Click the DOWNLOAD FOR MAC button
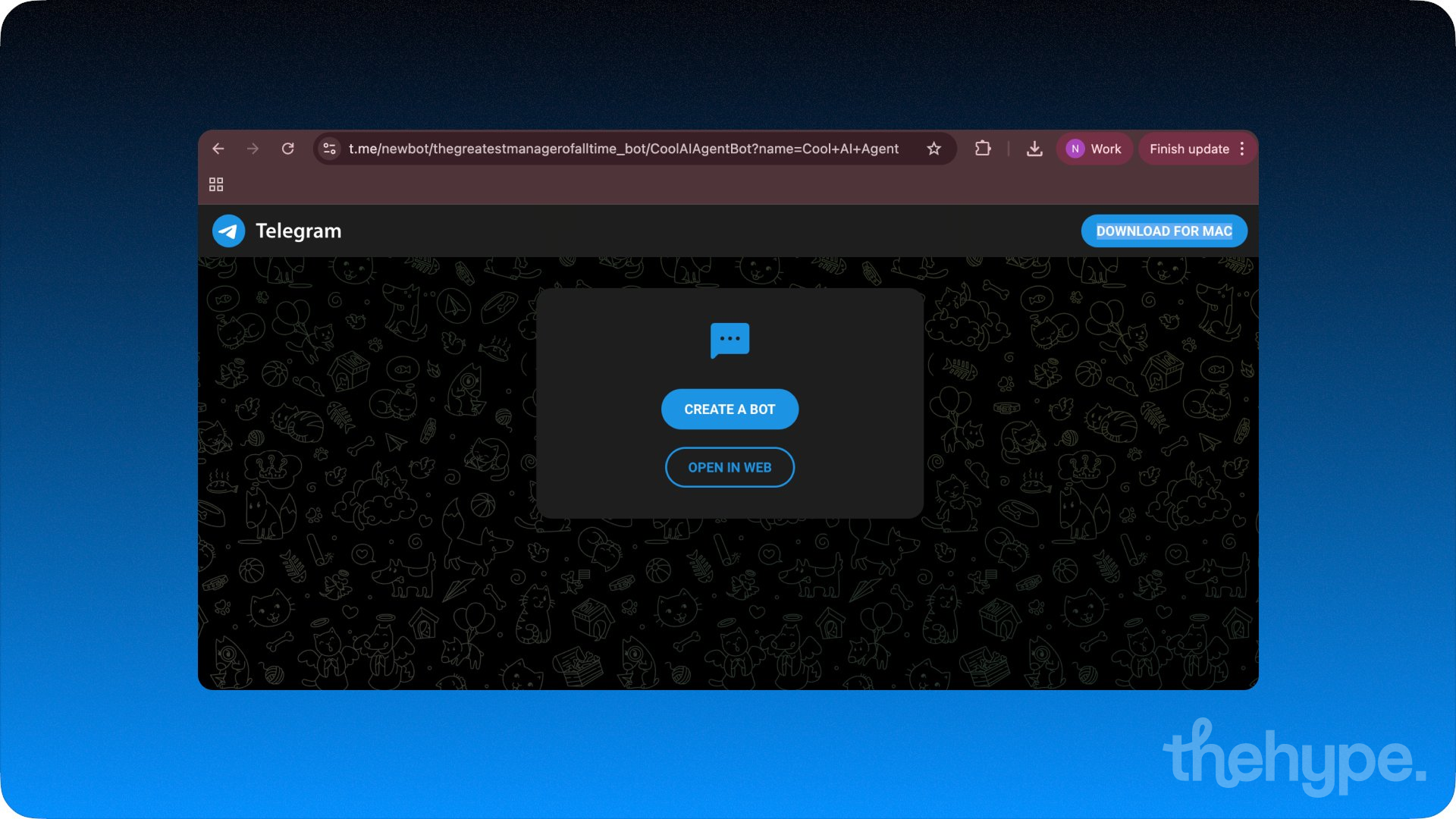Screen dimensions: 1456x819 (1164, 231)
